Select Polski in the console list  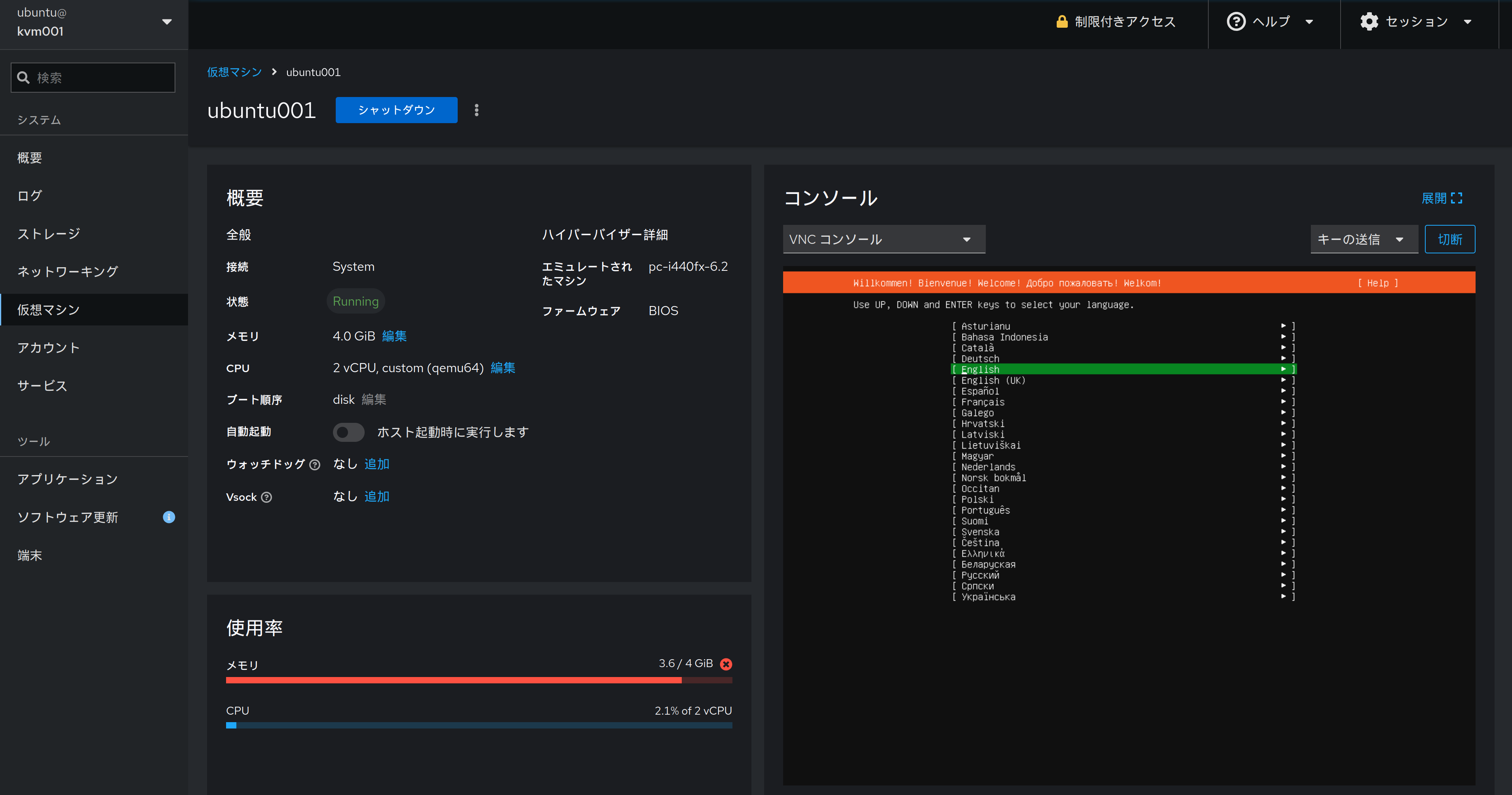(1124, 500)
